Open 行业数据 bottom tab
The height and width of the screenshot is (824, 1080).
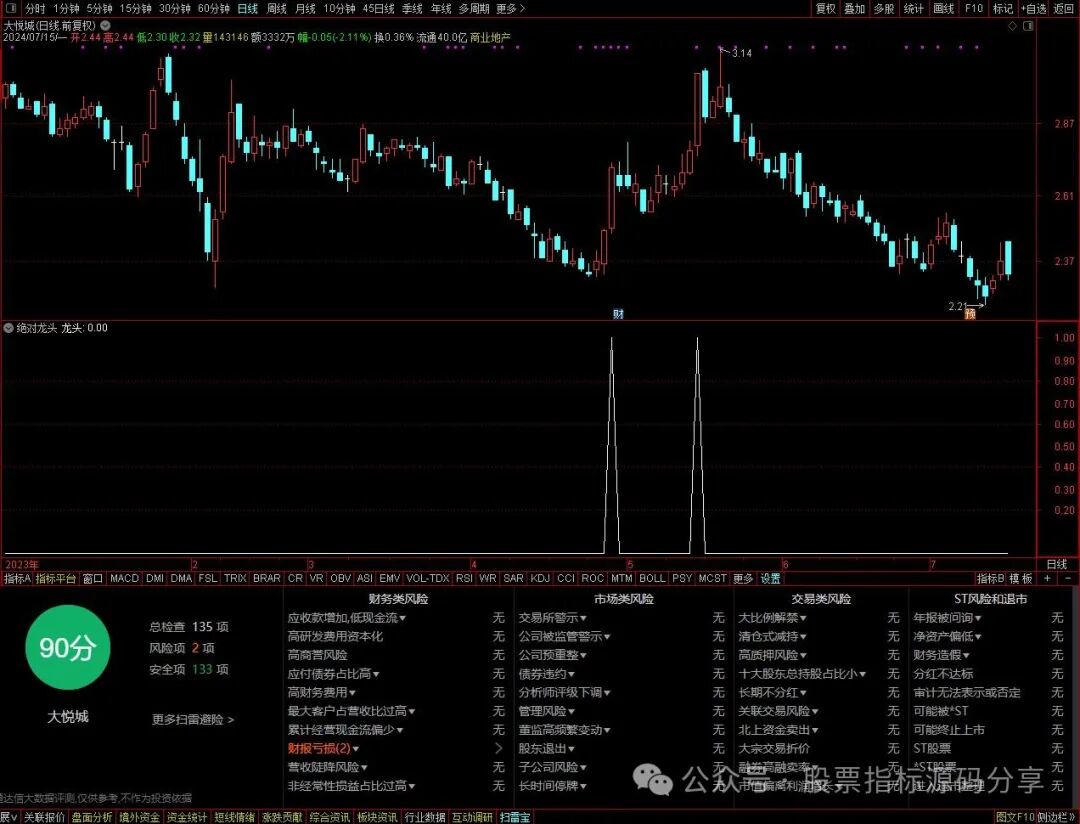(x=425, y=817)
